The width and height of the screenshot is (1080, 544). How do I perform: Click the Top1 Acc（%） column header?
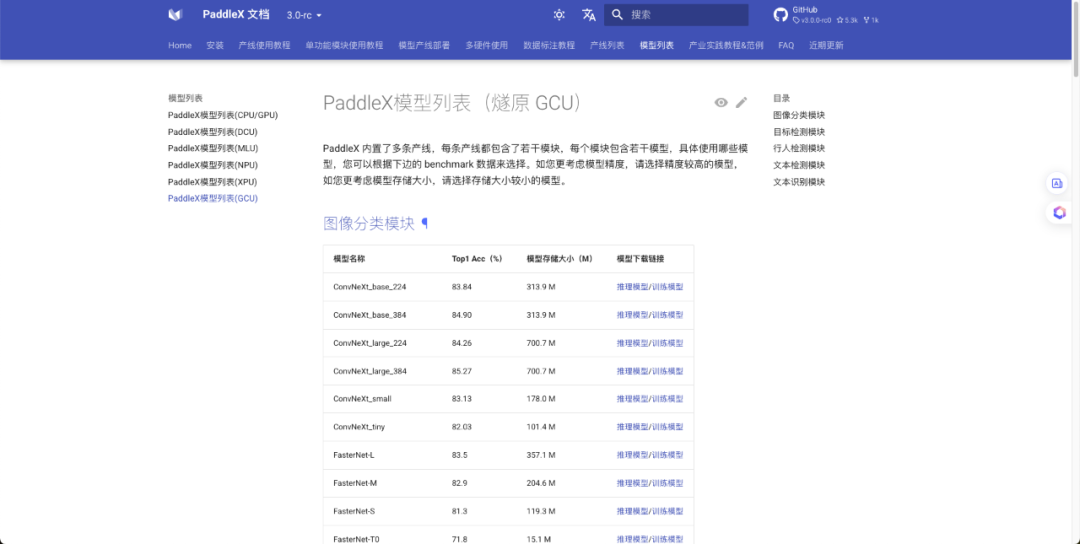click(x=477, y=259)
